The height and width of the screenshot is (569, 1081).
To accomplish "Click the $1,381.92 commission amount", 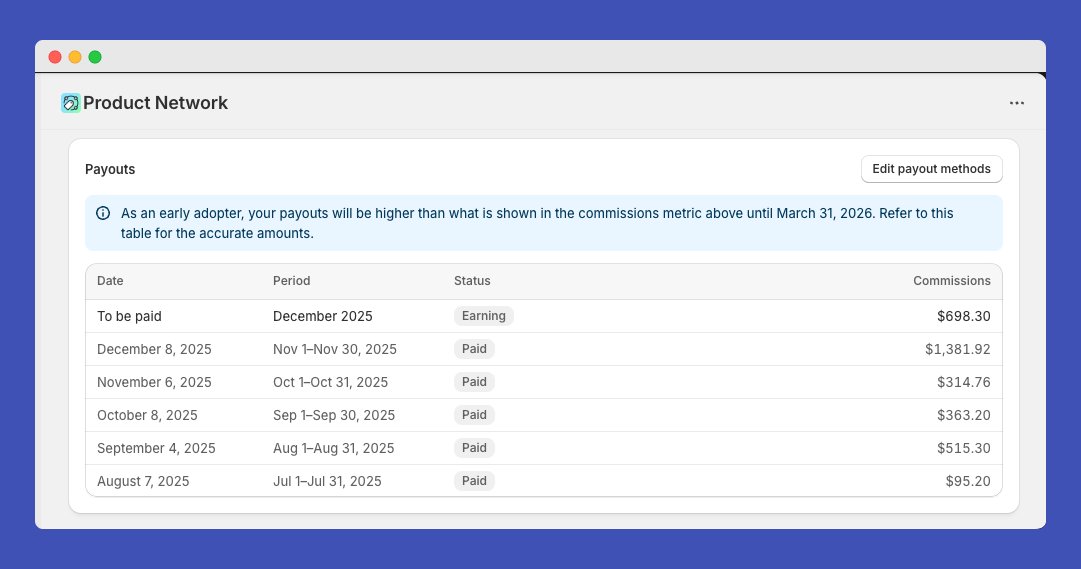I will [958, 350].
